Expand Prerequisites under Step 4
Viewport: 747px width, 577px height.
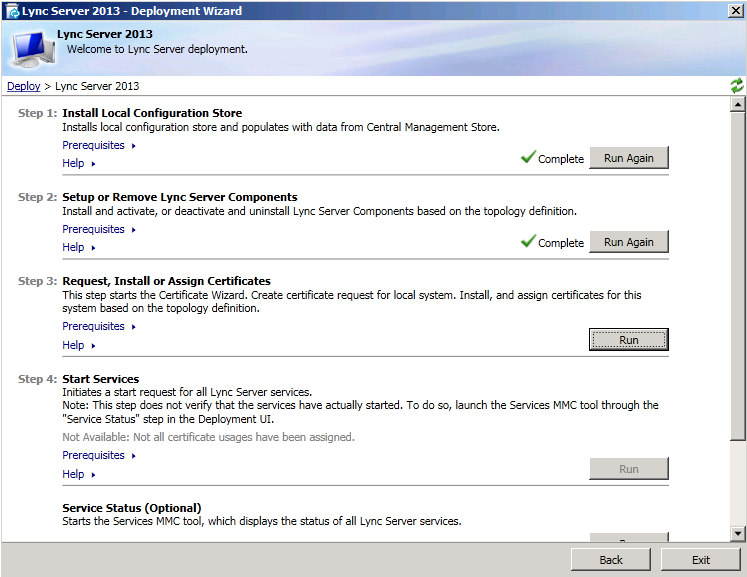pos(99,456)
